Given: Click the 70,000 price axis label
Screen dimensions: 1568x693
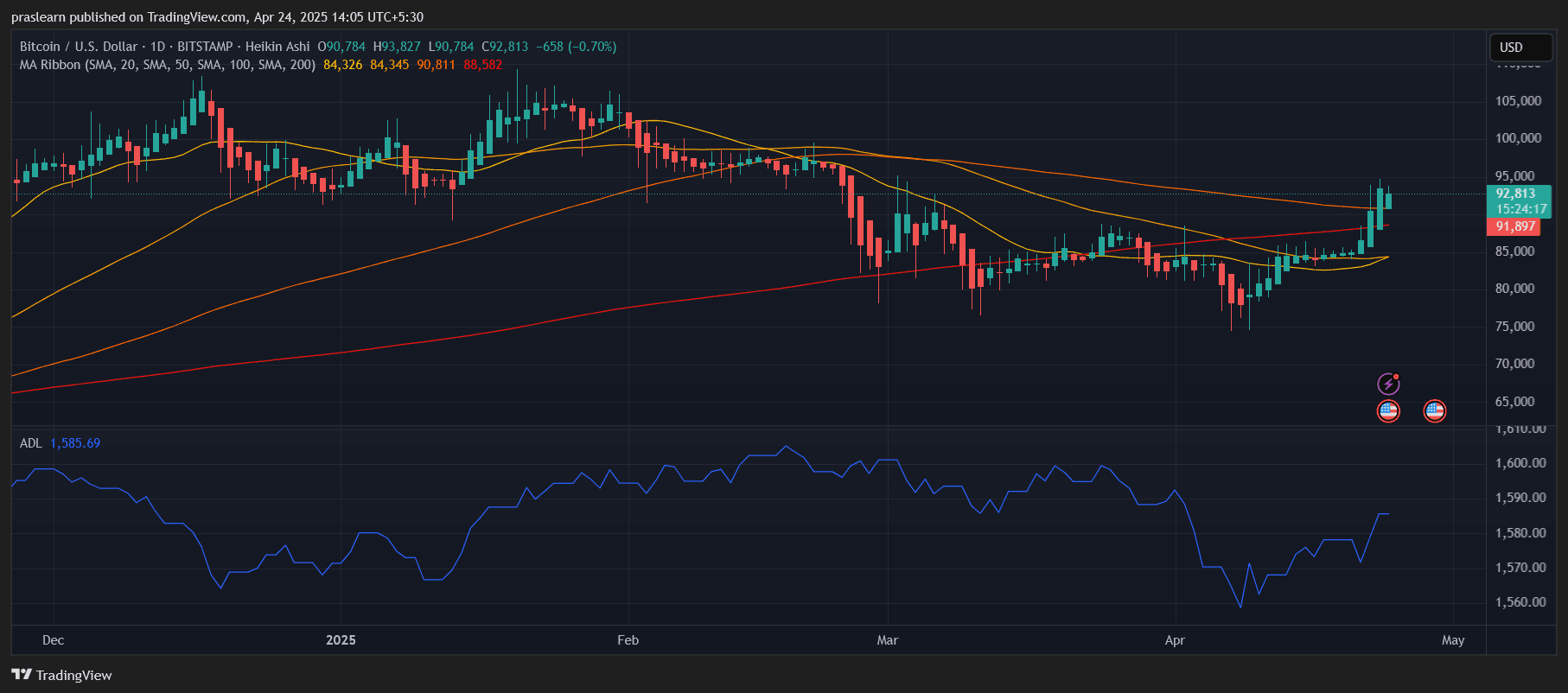Looking at the screenshot, I should click(1515, 364).
